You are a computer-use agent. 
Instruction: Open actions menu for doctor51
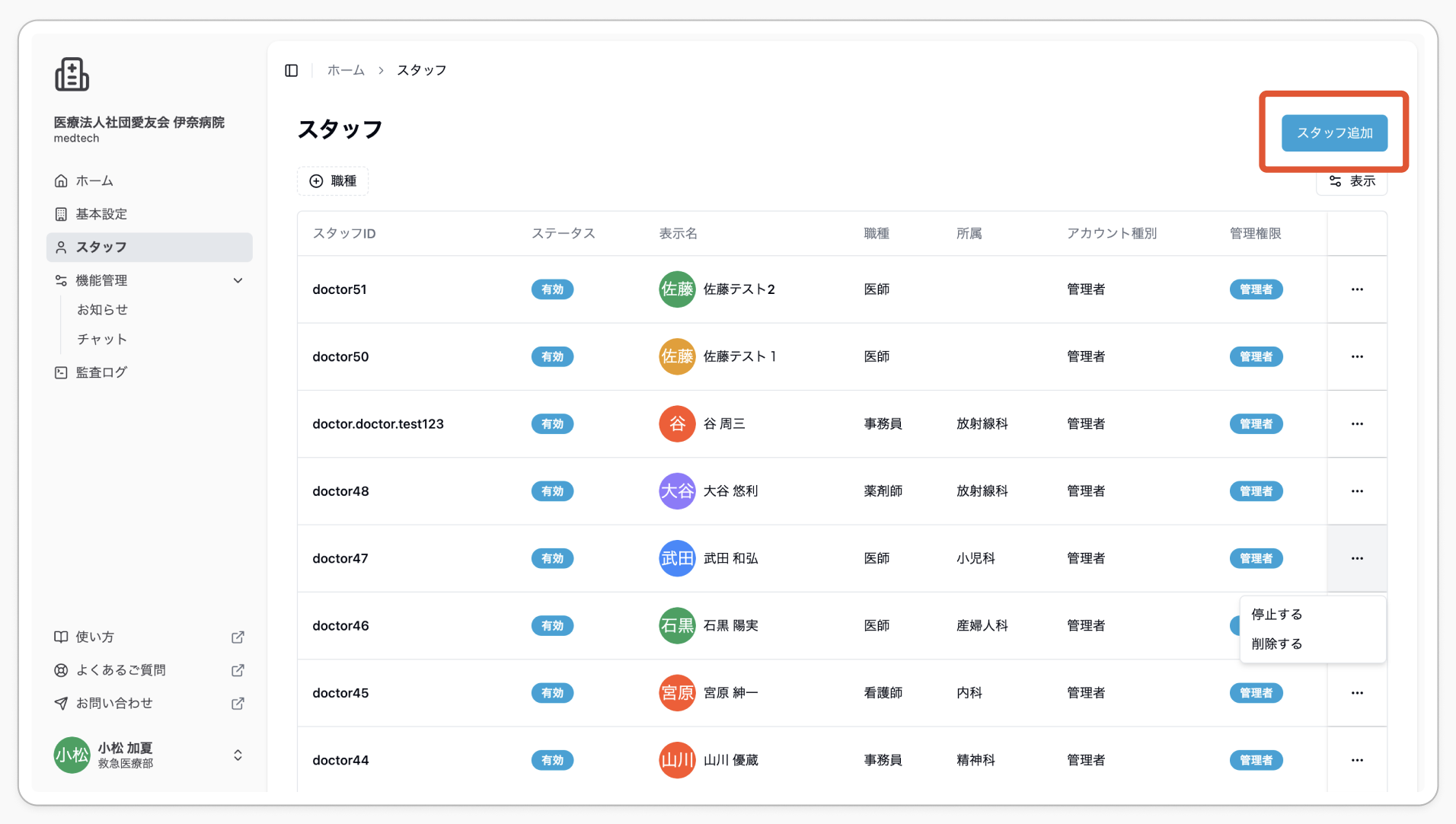[x=1357, y=289]
